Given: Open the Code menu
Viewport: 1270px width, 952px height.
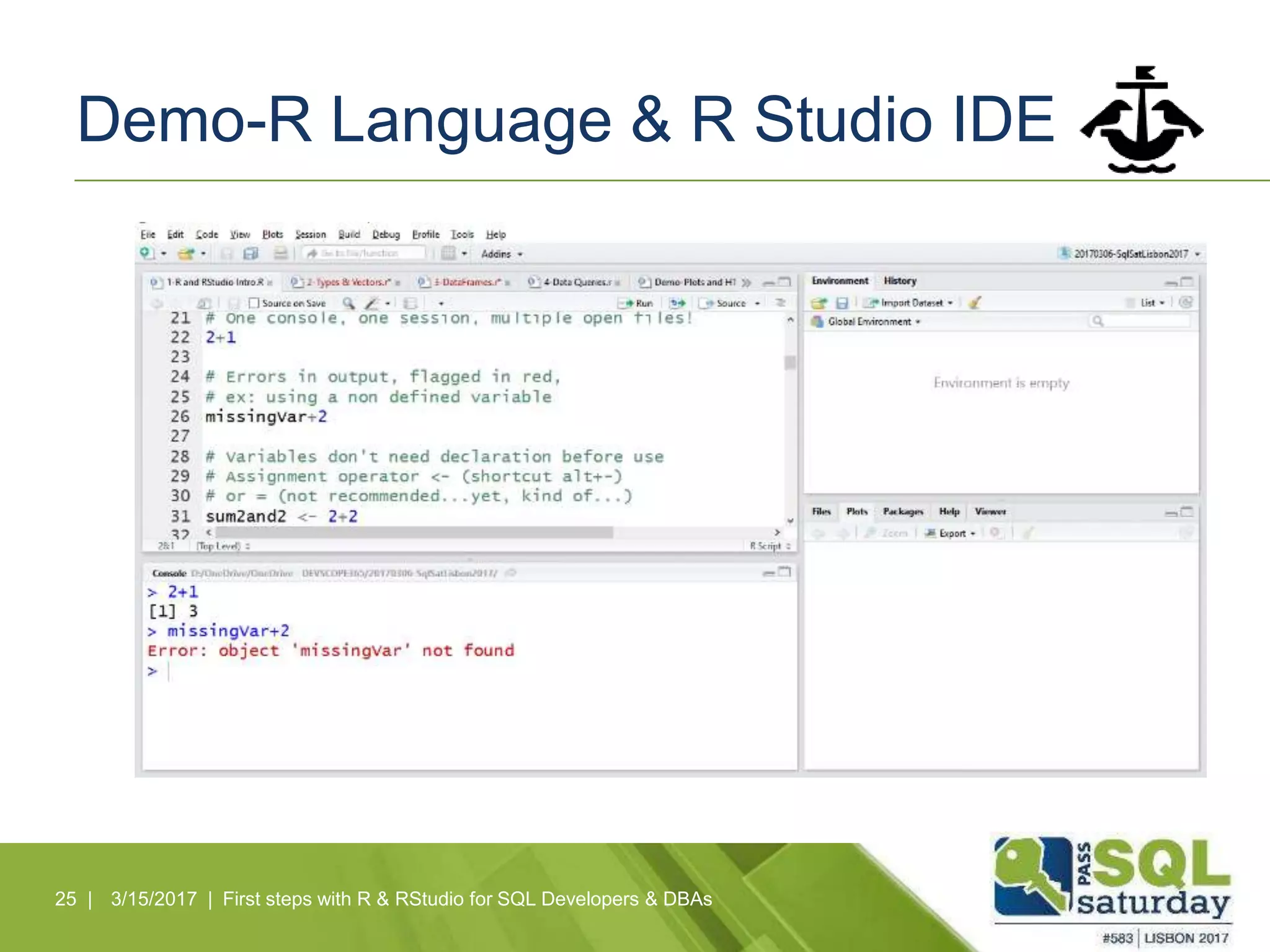Looking at the screenshot, I should [206, 234].
